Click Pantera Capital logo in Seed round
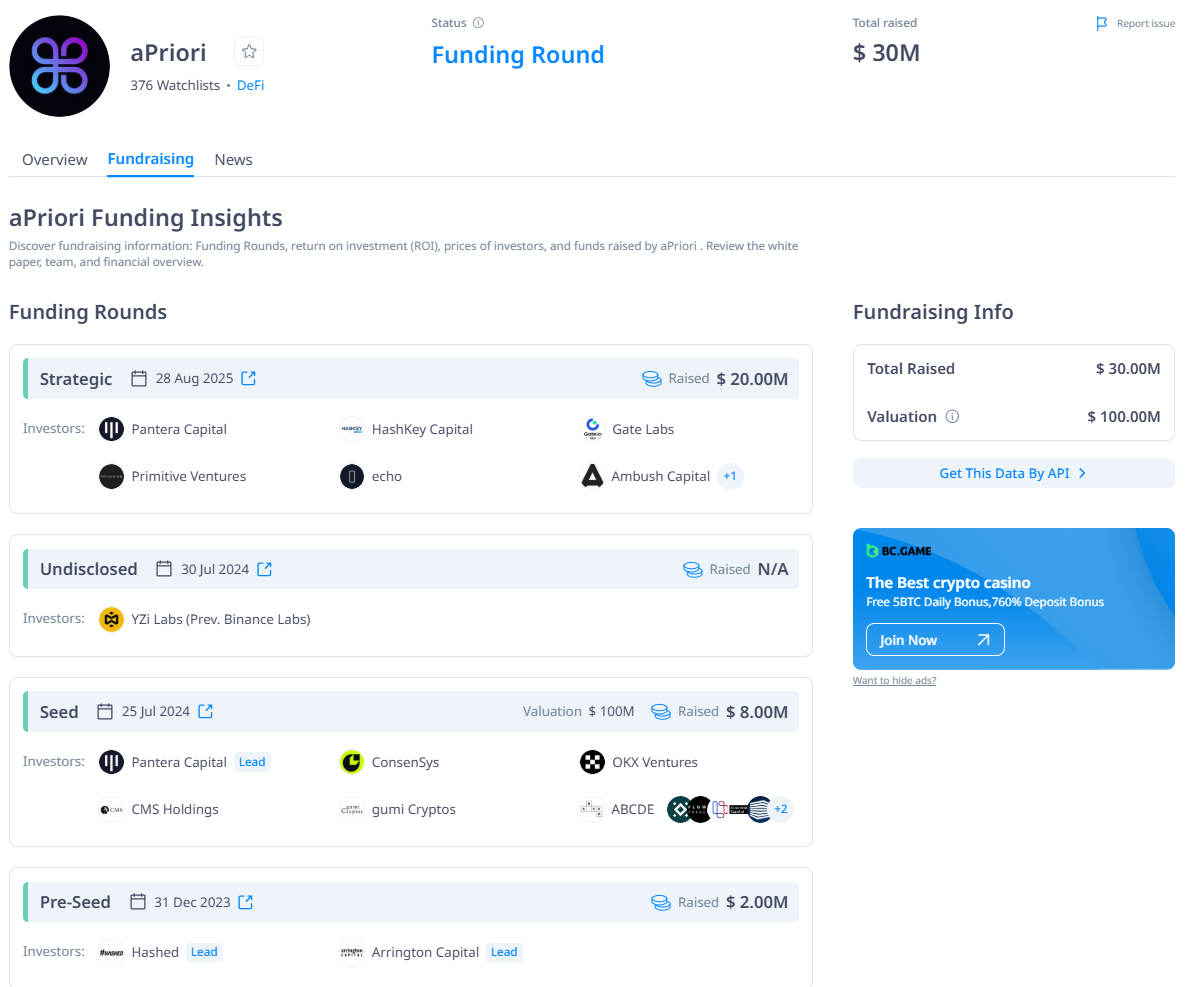The width and height of the screenshot is (1199, 987). pos(112,762)
